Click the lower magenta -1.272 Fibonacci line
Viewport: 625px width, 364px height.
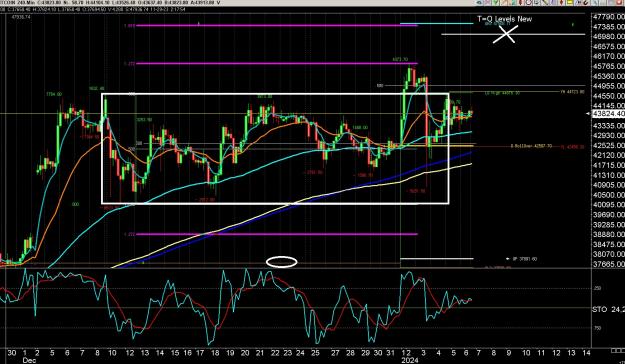[277, 234]
